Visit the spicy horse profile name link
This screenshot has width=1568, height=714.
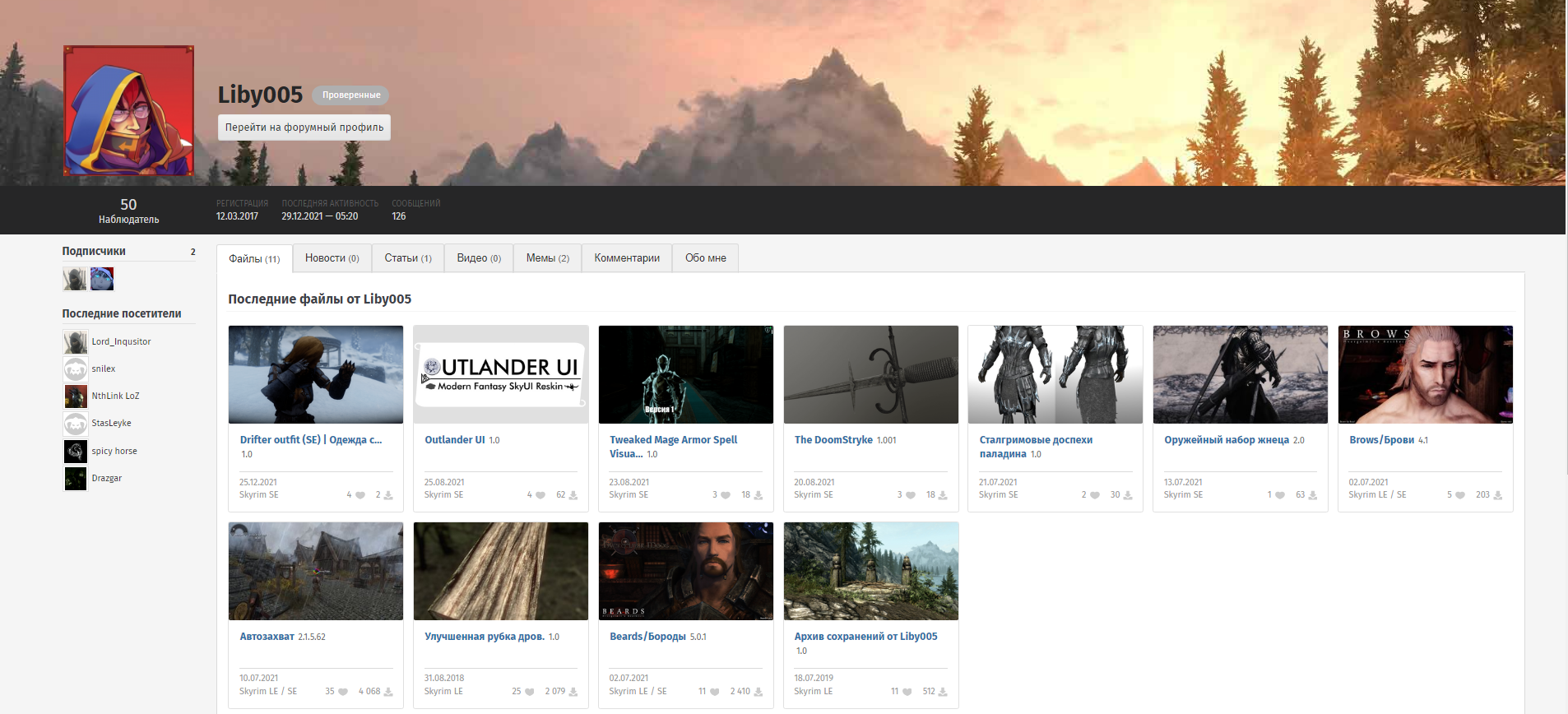[x=114, y=452]
